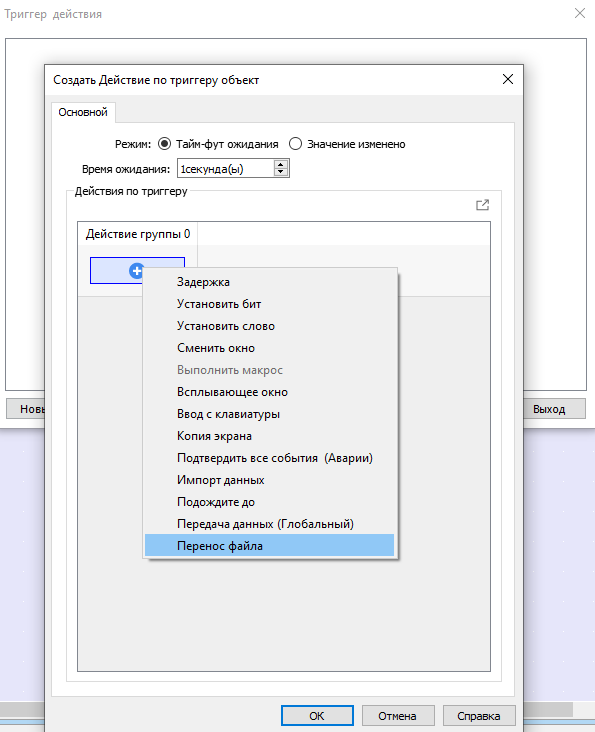Close the Create Trigger Action dialog
The height and width of the screenshot is (732, 595).
point(508,79)
